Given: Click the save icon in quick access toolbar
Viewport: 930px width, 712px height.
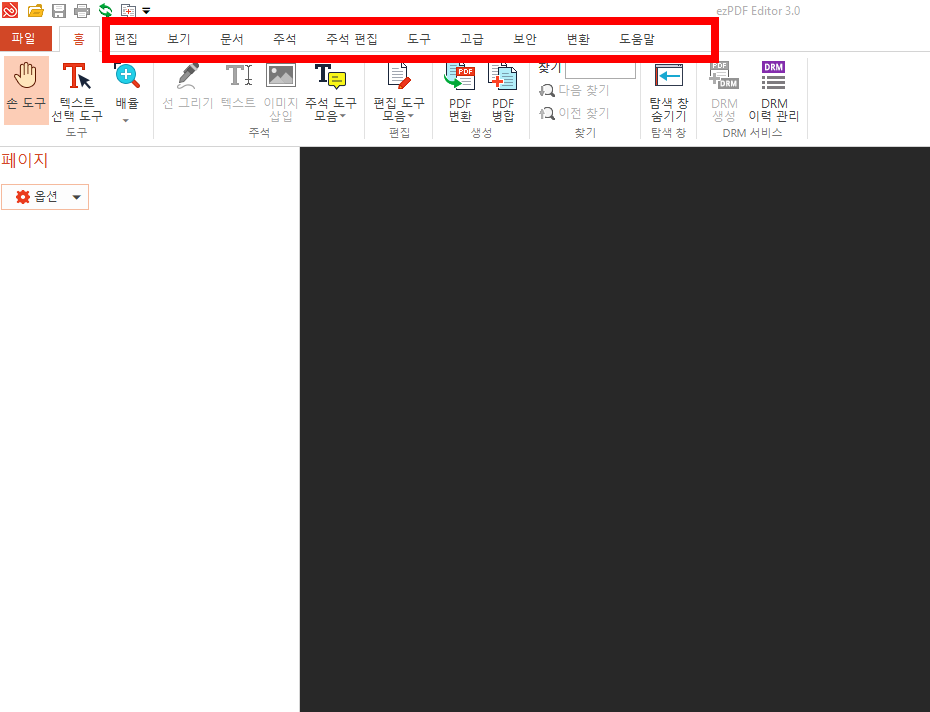Looking at the screenshot, I should pos(57,9).
